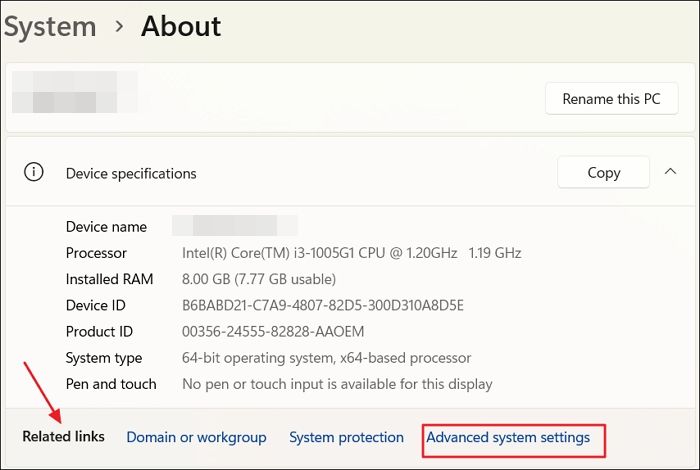Open Advanced system settings

508,437
